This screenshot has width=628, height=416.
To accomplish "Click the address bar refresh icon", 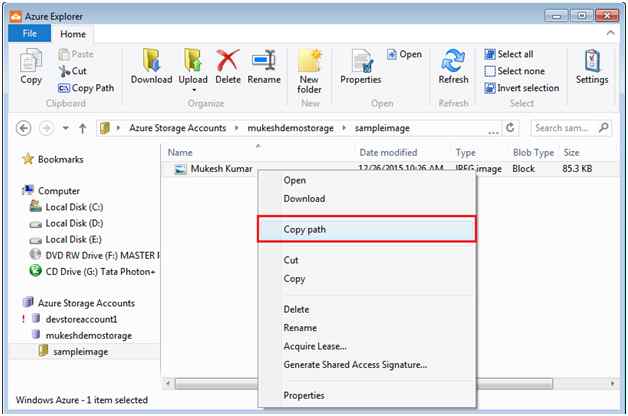I will [510, 128].
